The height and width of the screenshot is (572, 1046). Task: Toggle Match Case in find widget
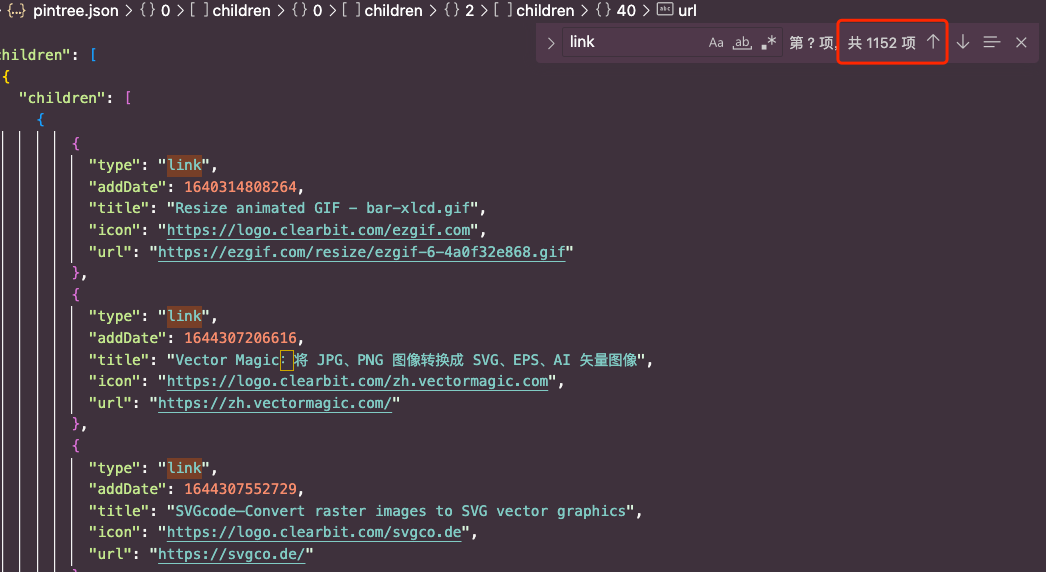716,43
